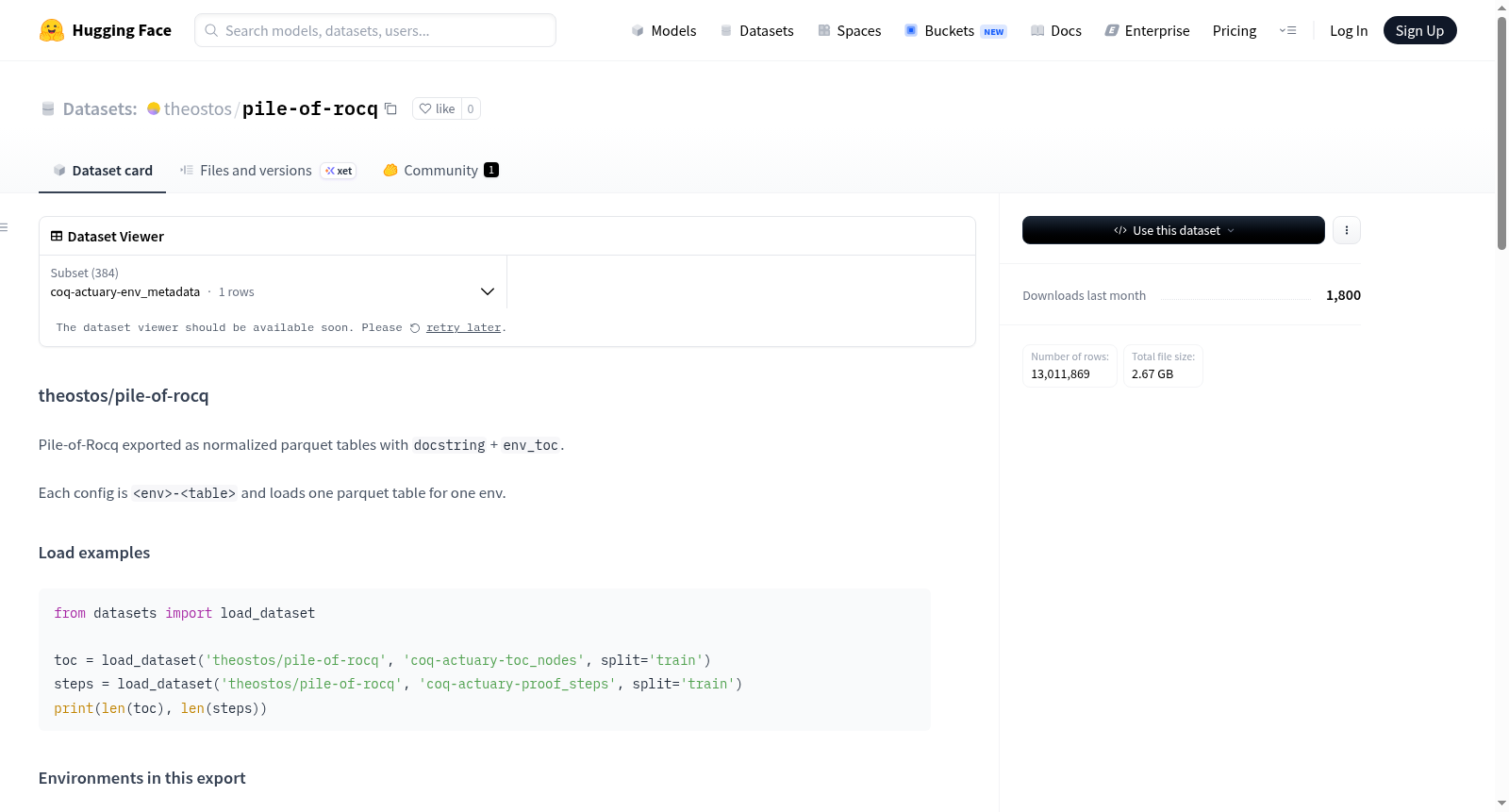
Task: Click the page vertical scrollbar thumb
Action: (x=1501, y=132)
